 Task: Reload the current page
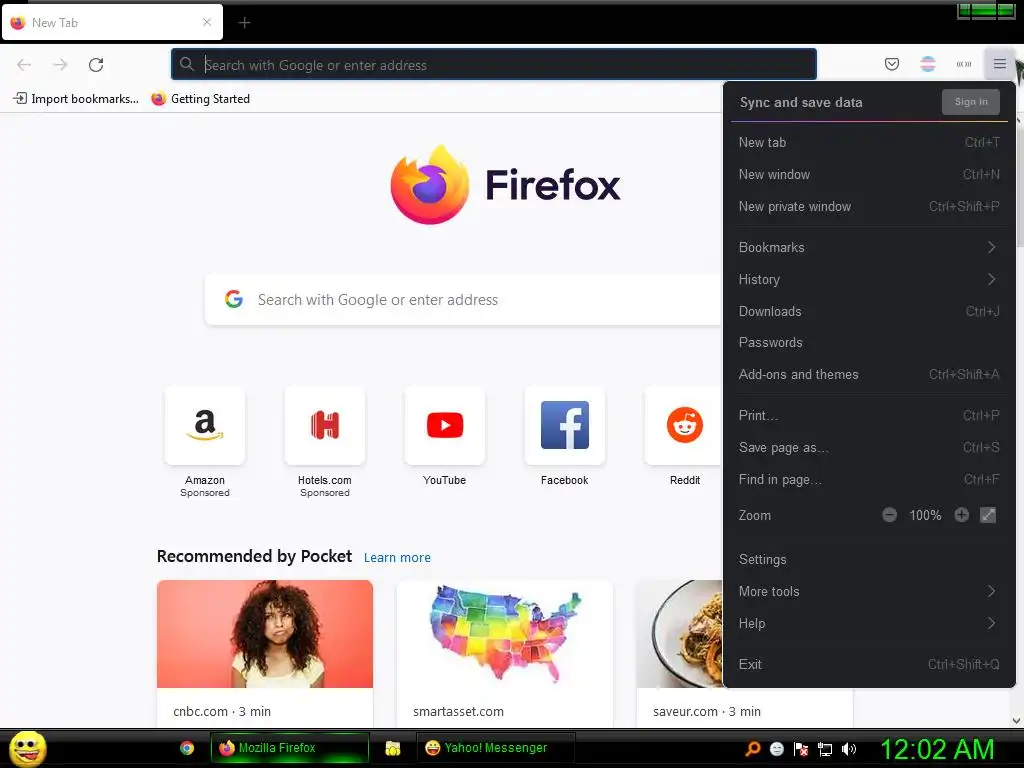click(96, 65)
